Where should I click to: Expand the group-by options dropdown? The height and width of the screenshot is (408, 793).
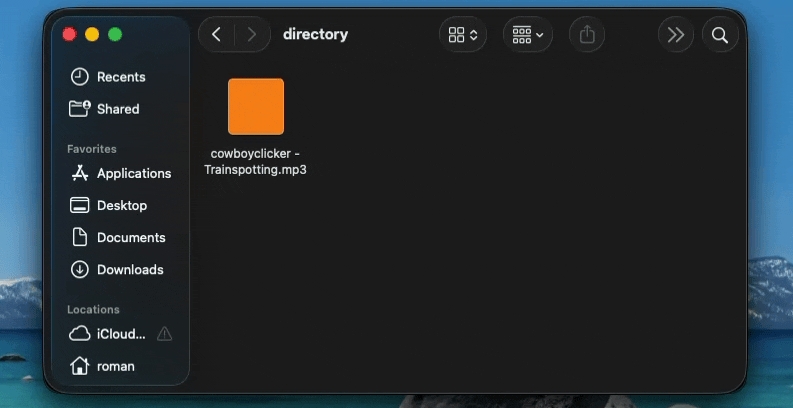click(x=527, y=34)
